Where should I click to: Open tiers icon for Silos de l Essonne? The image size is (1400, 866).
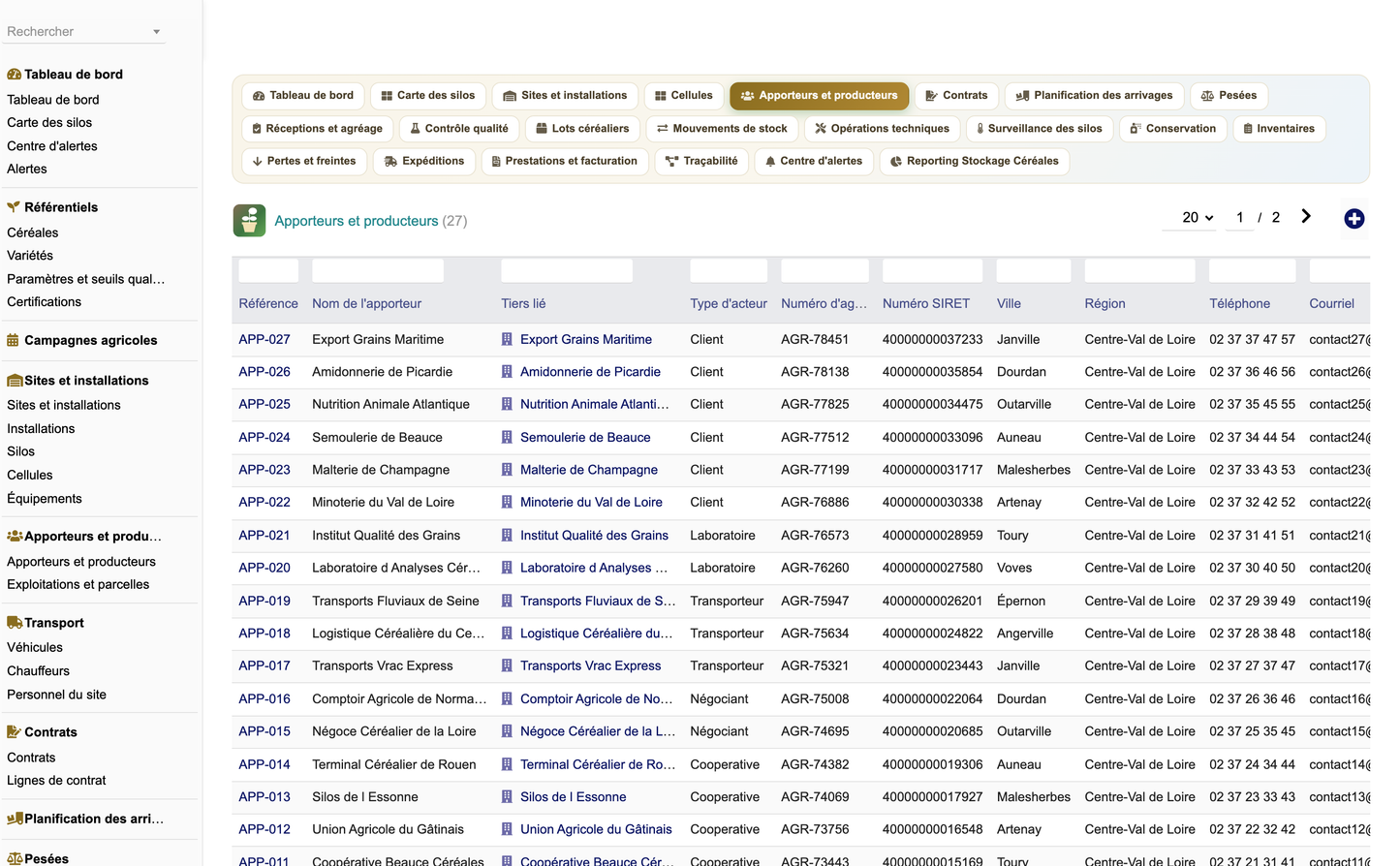[x=507, y=797]
